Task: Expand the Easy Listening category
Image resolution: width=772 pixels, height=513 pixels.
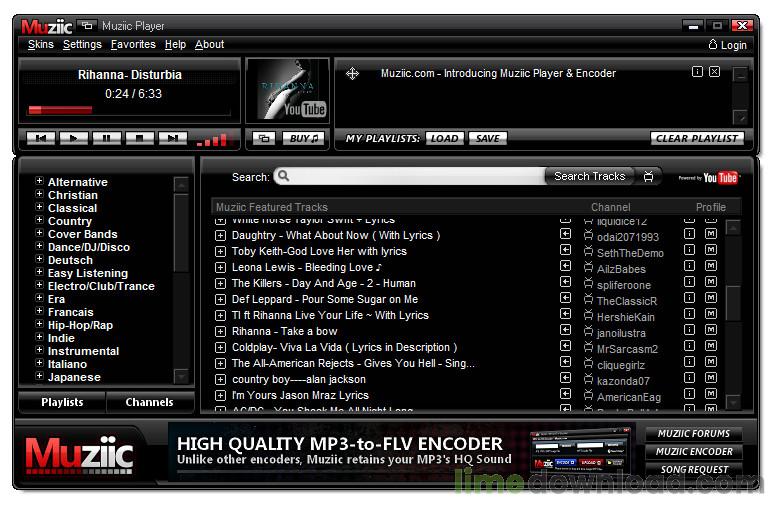Action: (39, 273)
